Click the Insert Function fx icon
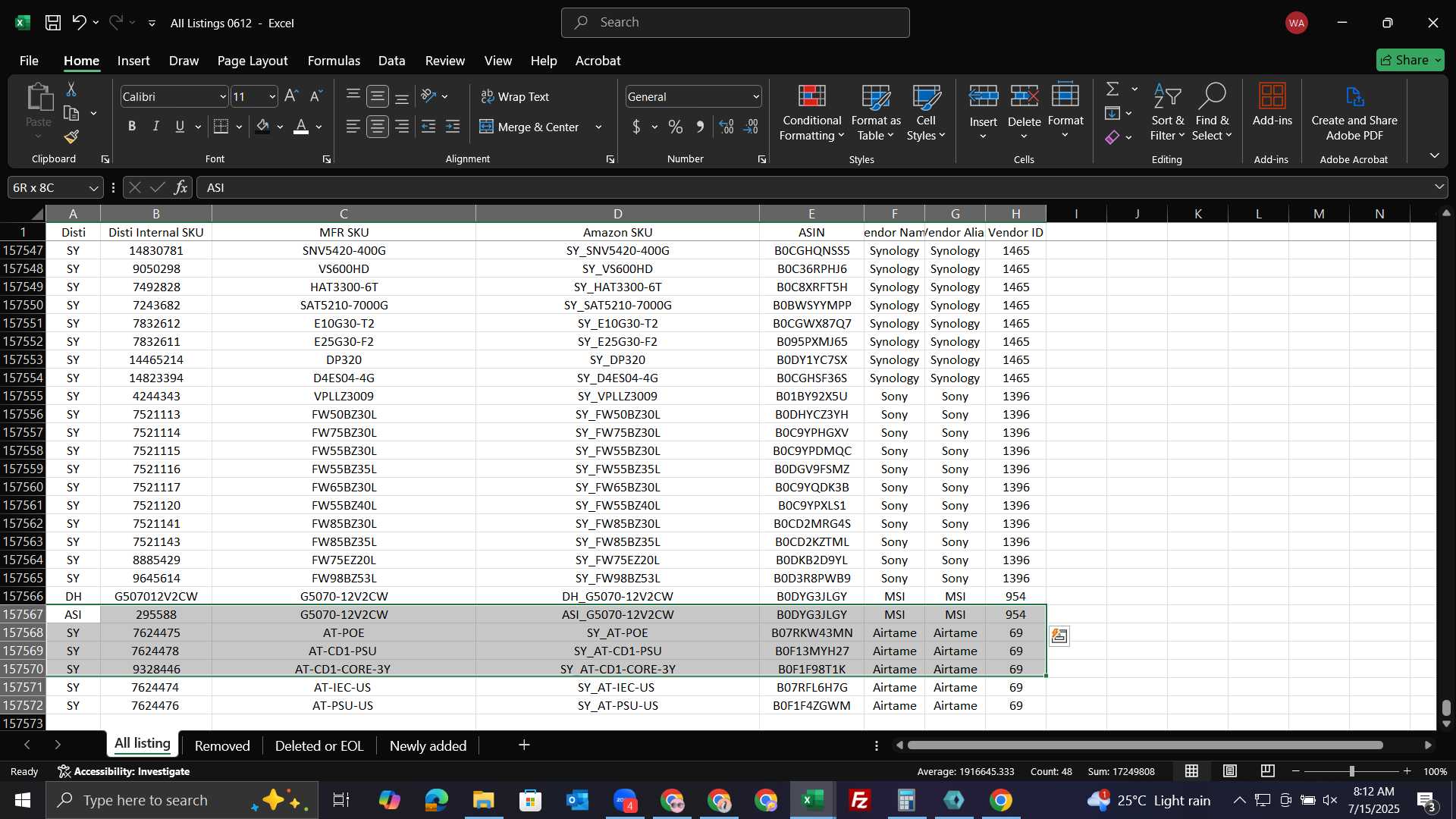The height and width of the screenshot is (819, 1456). pos(180,187)
